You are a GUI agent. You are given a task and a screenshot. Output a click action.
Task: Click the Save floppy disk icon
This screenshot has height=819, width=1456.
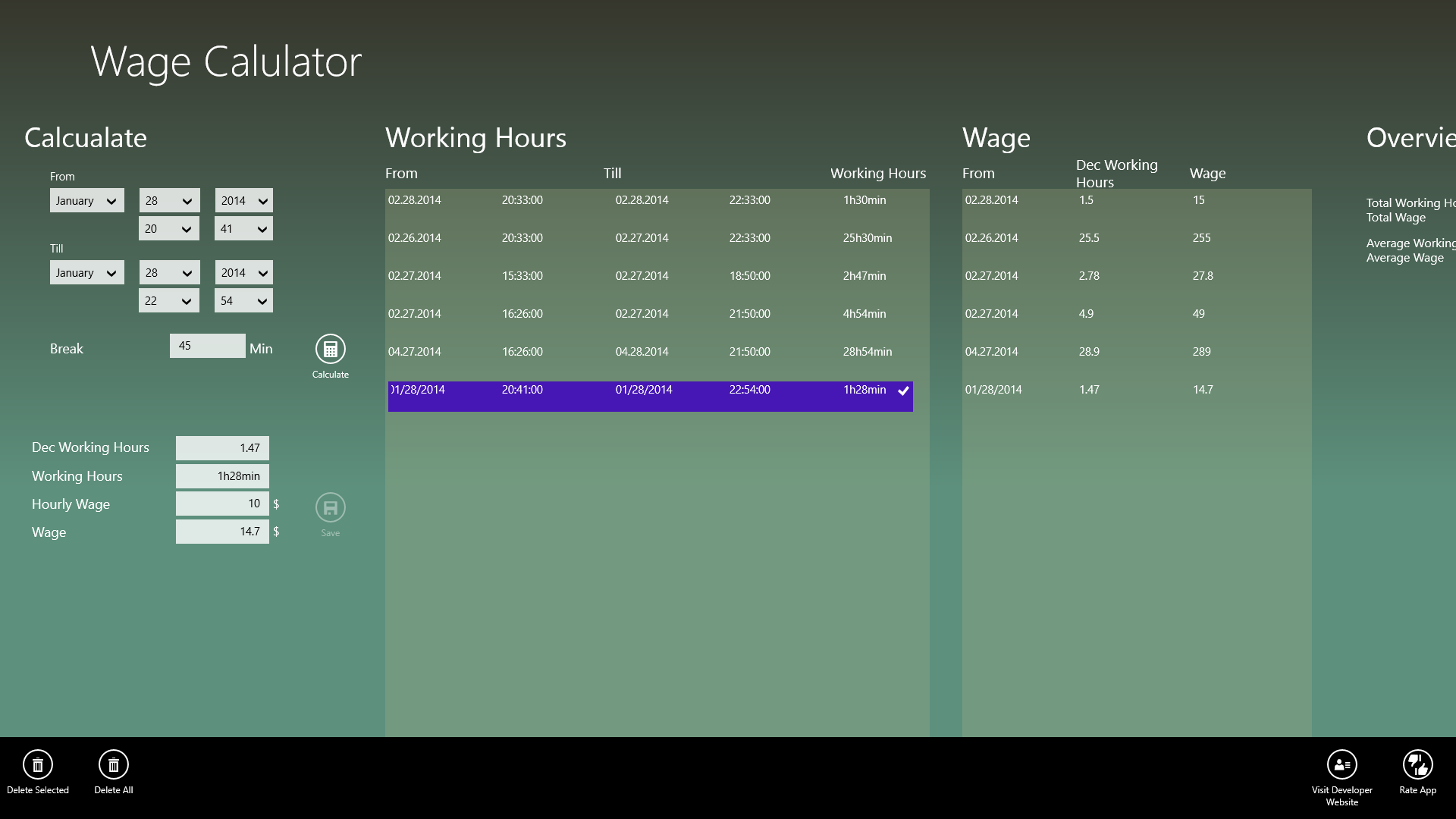330,508
